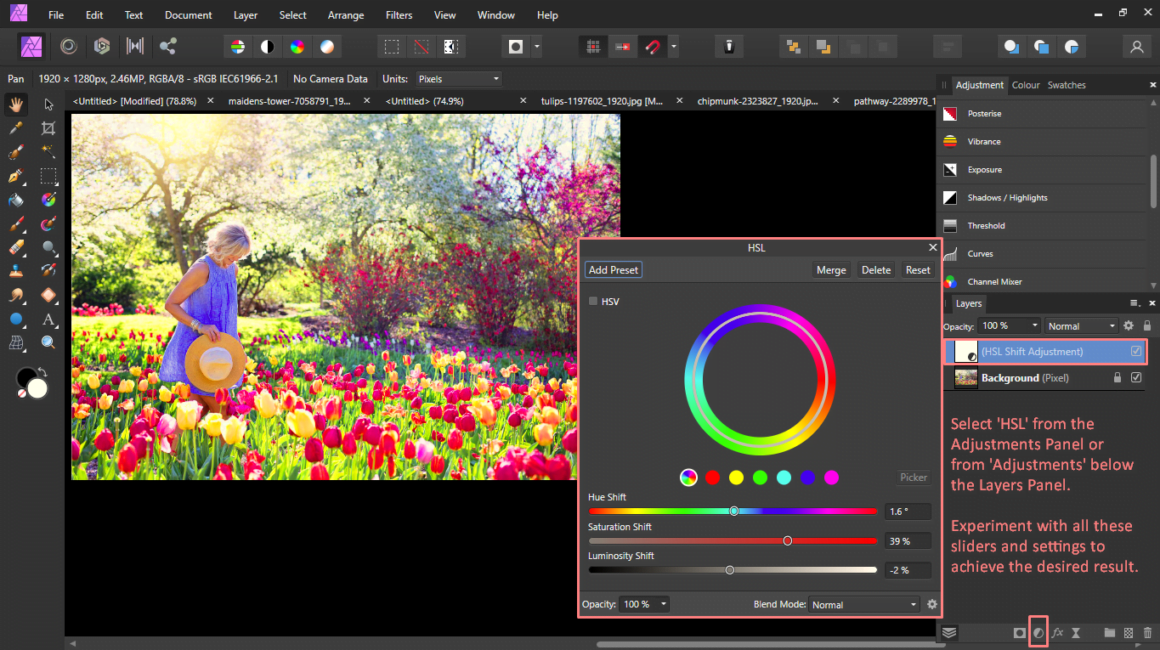
Task: Click the mask layer icon below Layers panel
Action: pyautogui.click(x=1020, y=632)
